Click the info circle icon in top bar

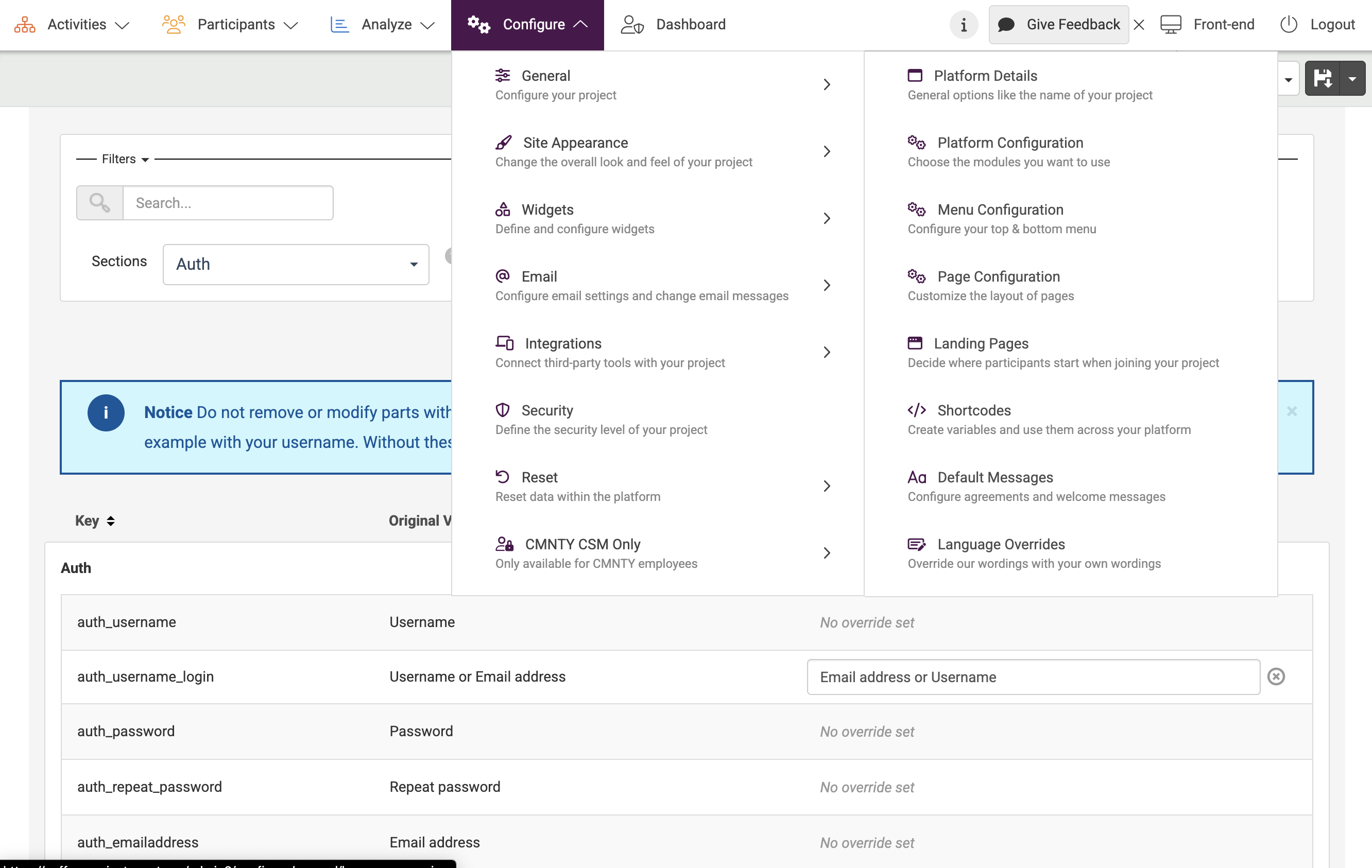coord(963,25)
